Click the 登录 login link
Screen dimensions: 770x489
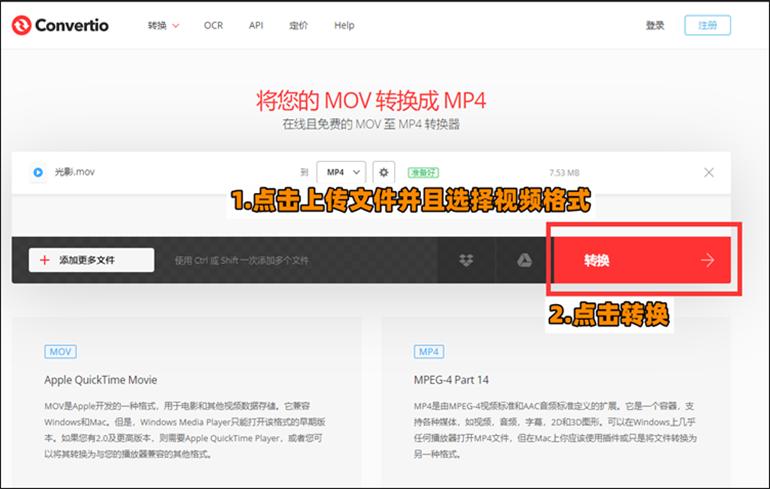[655, 26]
